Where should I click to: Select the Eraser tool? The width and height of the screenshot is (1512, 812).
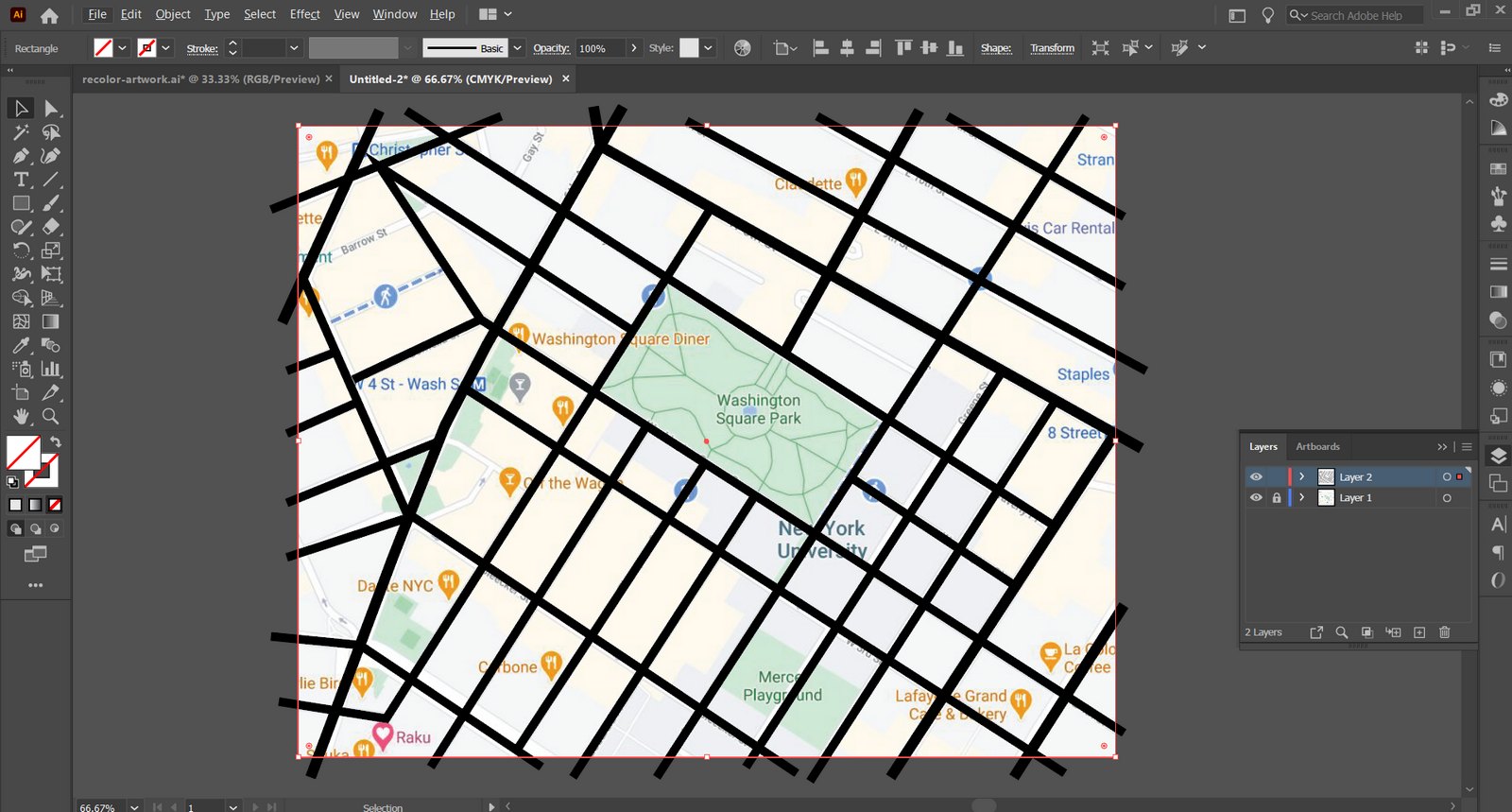51,227
